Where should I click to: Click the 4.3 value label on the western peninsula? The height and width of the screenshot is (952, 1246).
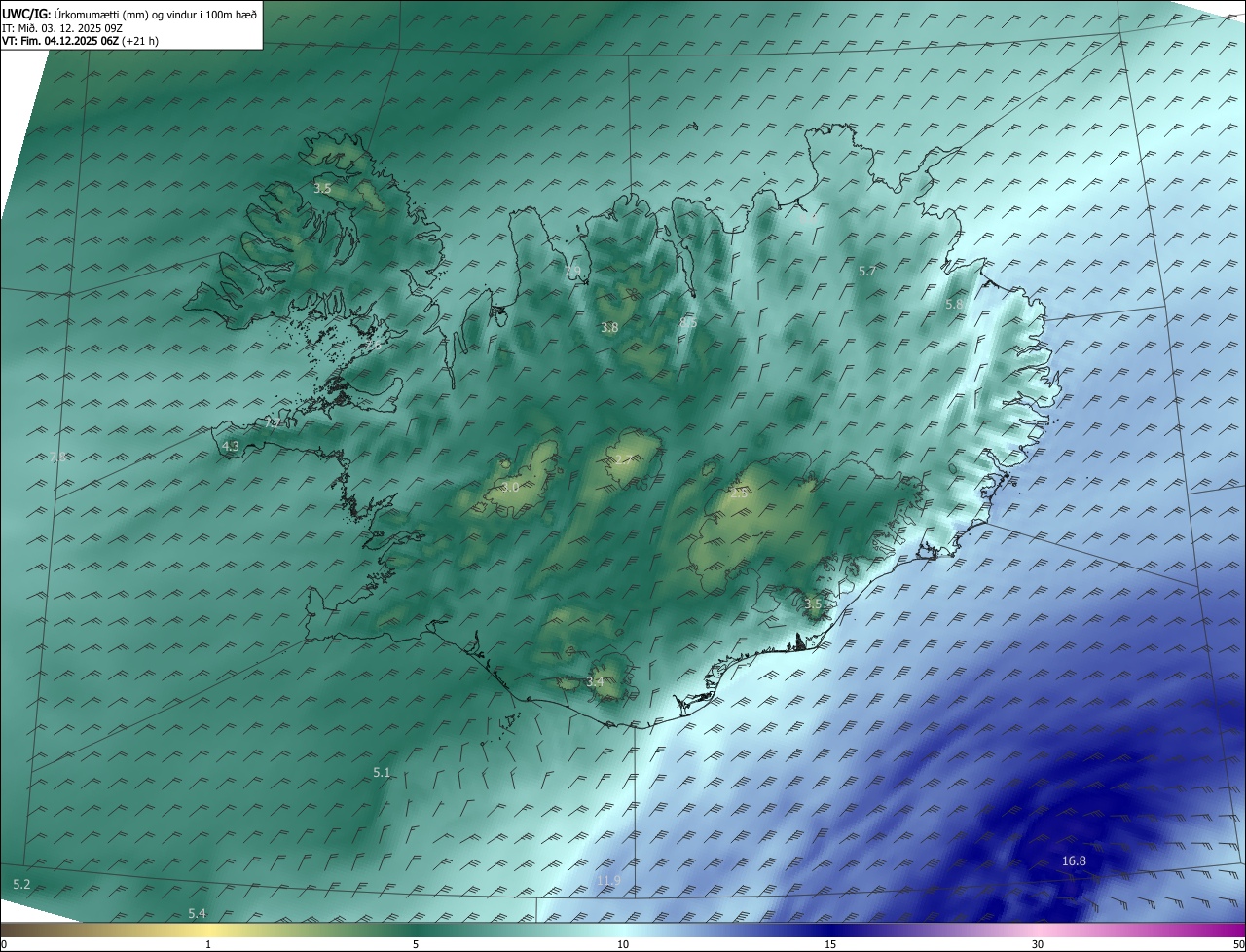[x=231, y=447]
